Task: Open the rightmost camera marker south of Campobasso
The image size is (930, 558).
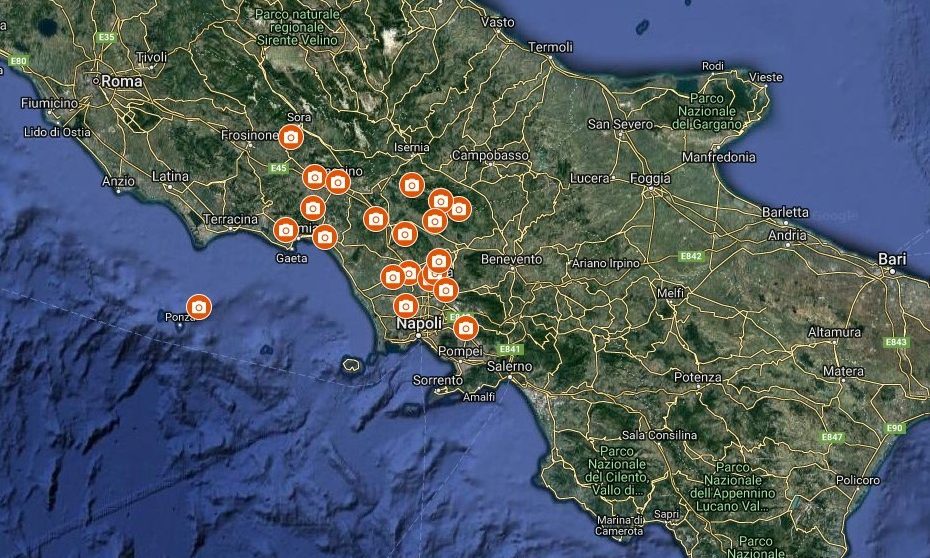Action: pyautogui.click(x=458, y=209)
